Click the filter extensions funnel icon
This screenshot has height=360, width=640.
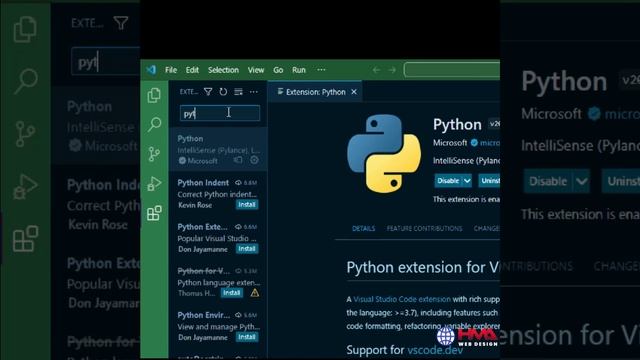click(208, 92)
